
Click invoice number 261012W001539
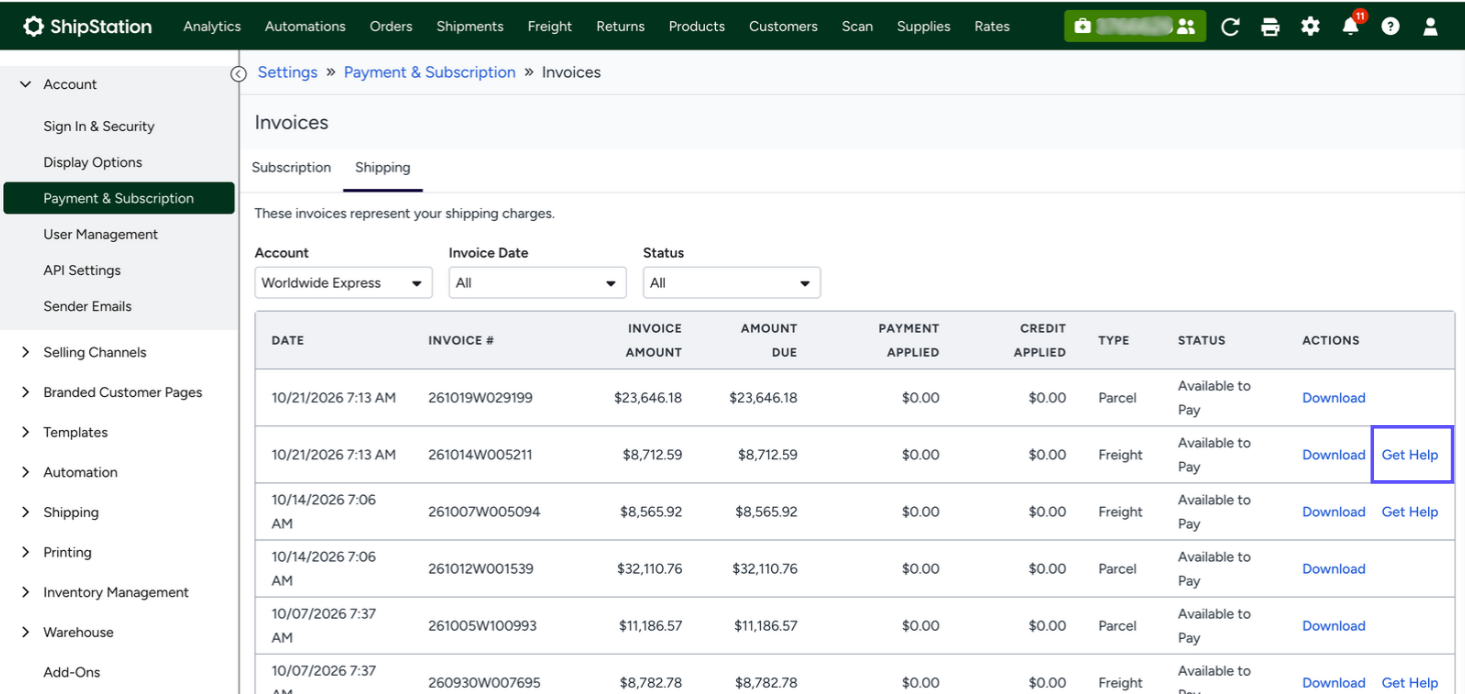(481, 569)
